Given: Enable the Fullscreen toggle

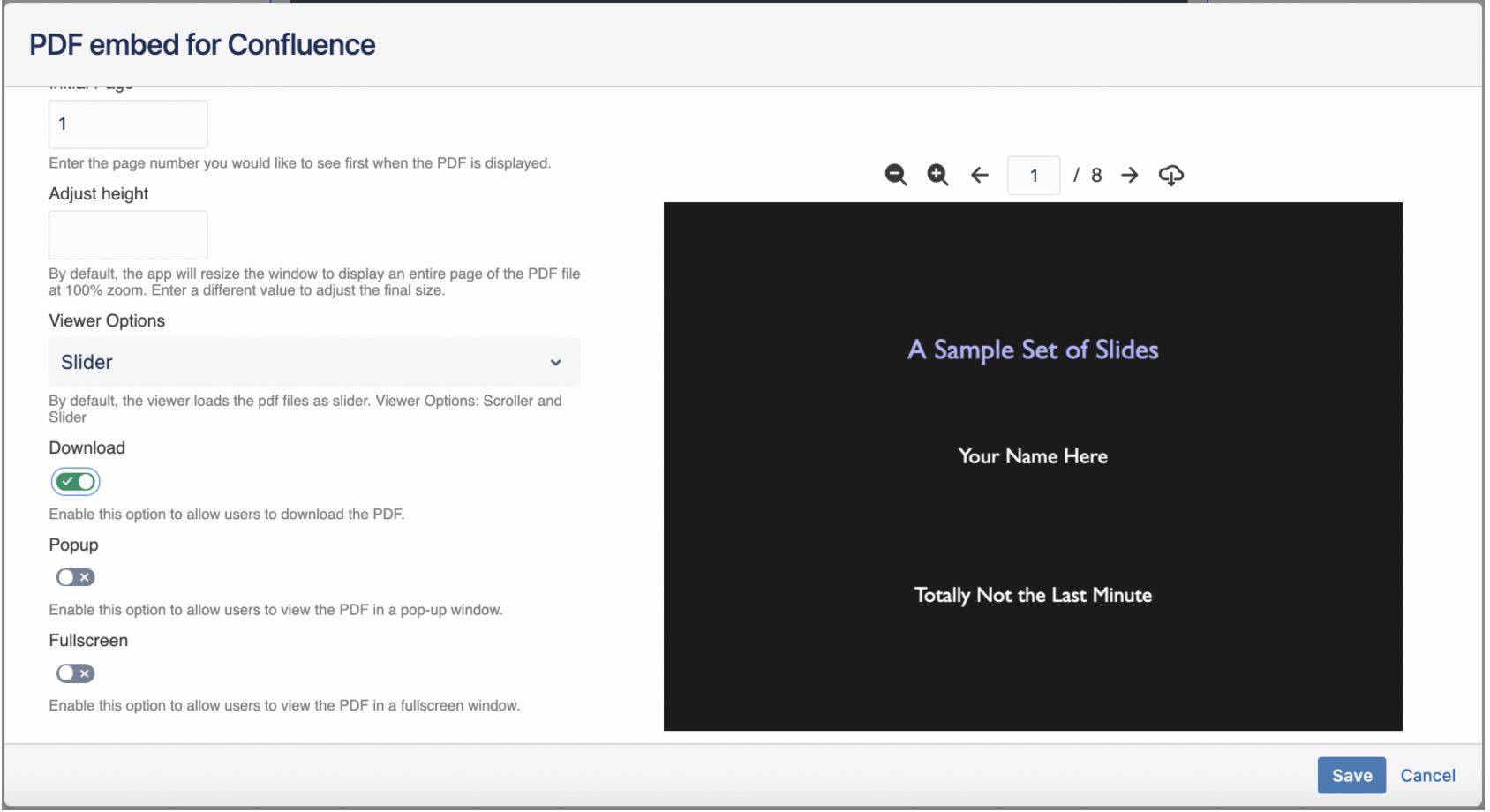Looking at the screenshot, I should point(75,673).
